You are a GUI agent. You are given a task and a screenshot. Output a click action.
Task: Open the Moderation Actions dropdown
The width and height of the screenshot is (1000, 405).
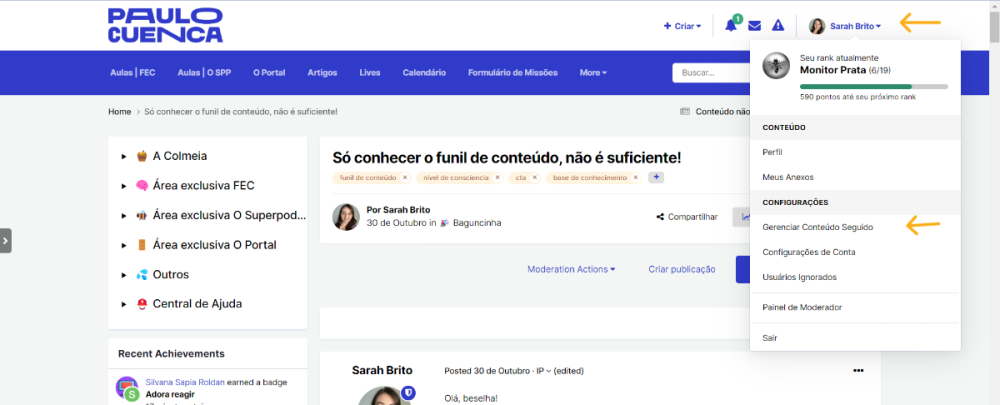pos(571,269)
